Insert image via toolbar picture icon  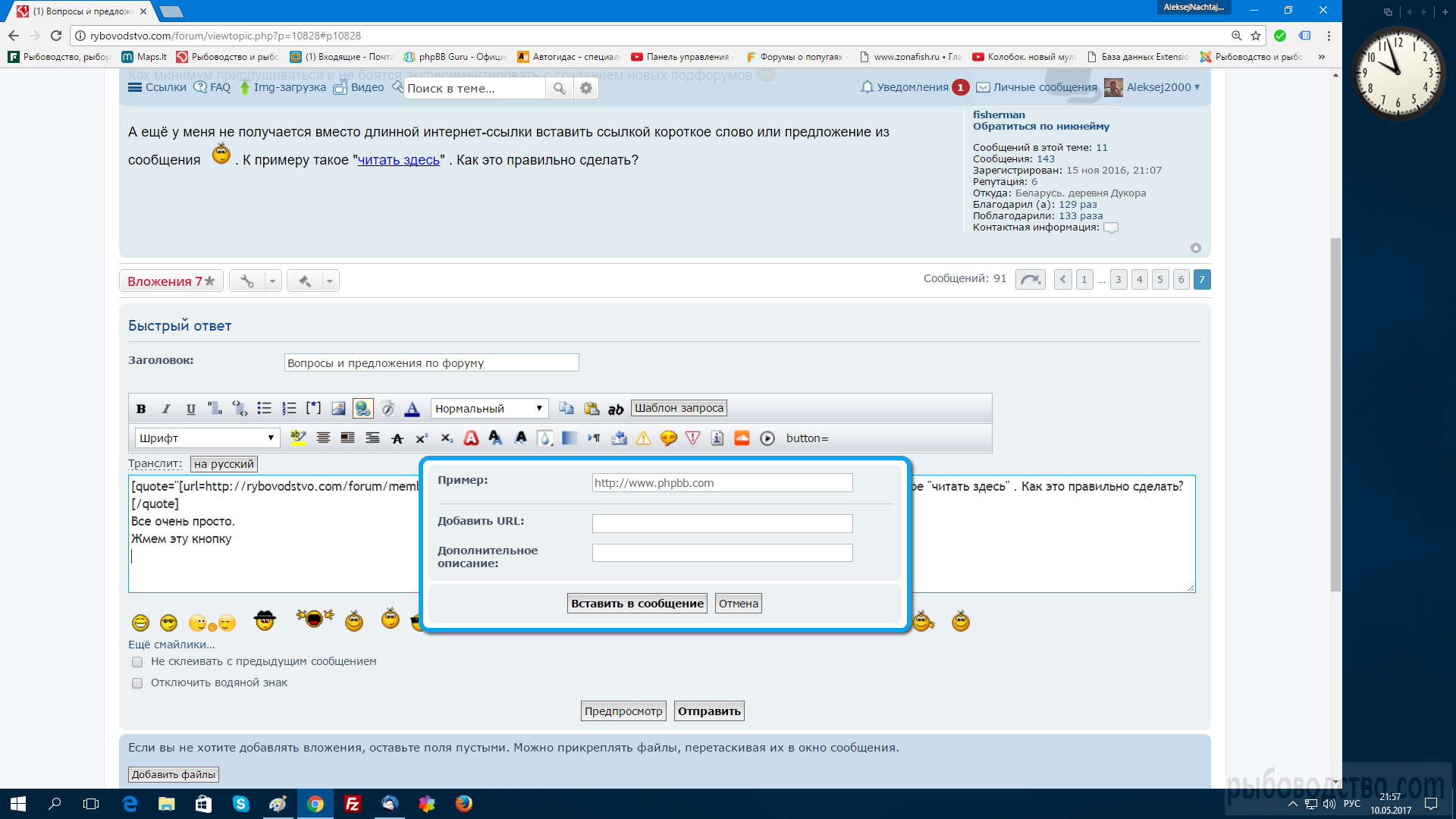click(x=338, y=409)
